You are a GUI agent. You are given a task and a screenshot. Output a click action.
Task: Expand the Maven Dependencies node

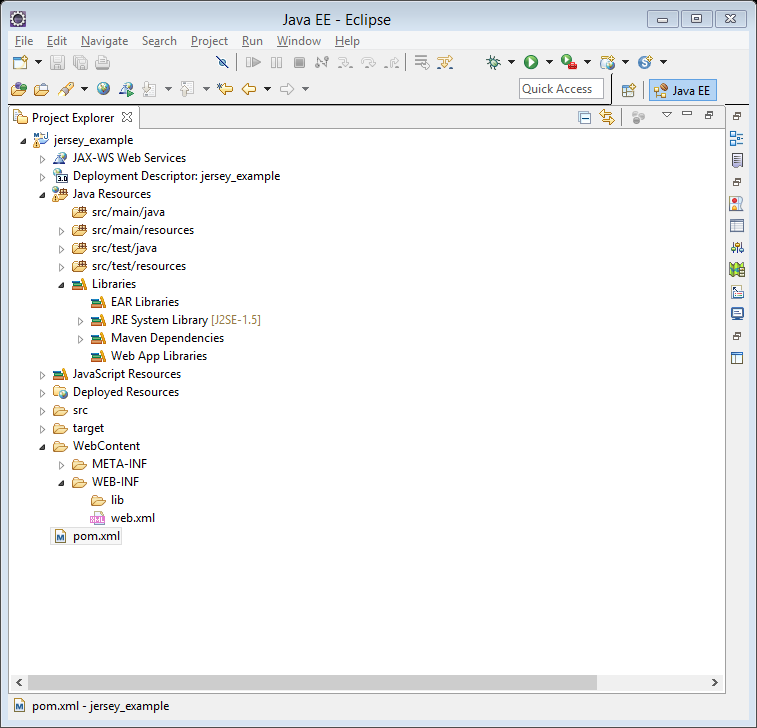point(81,339)
